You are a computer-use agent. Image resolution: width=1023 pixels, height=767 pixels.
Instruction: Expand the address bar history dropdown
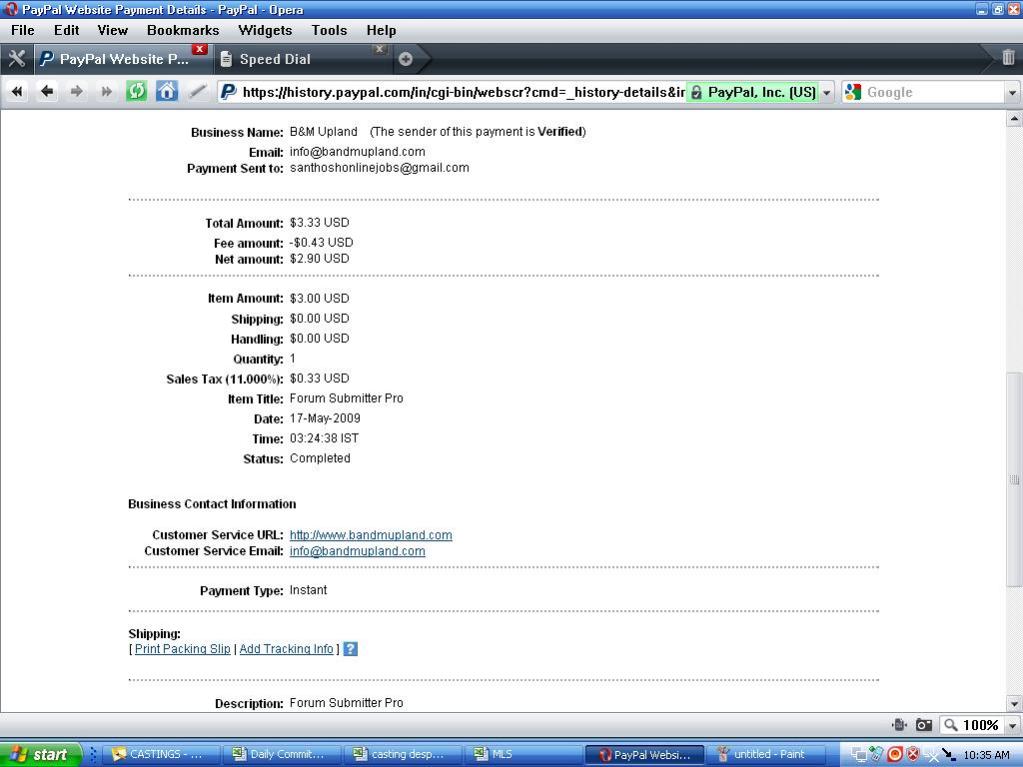coord(827,93)
